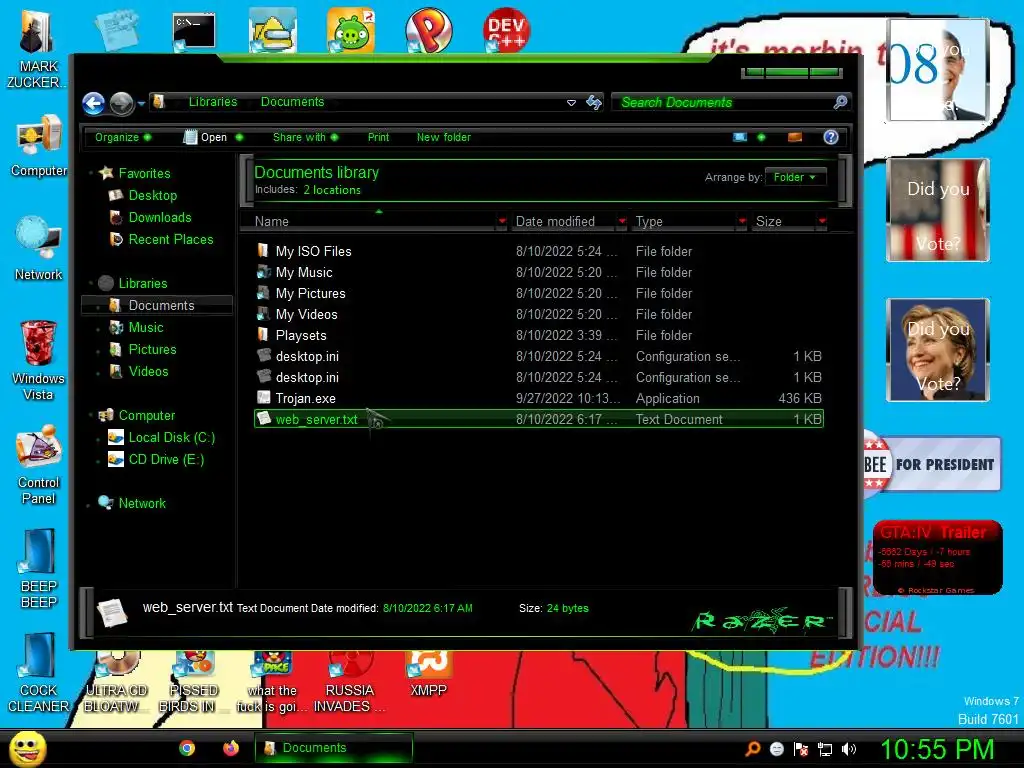Image resolution: width=1024 pixels, height=768 pixels.
Task: Click the GTA:IV Trailer countdown gadget
Action: click(937, 557)
